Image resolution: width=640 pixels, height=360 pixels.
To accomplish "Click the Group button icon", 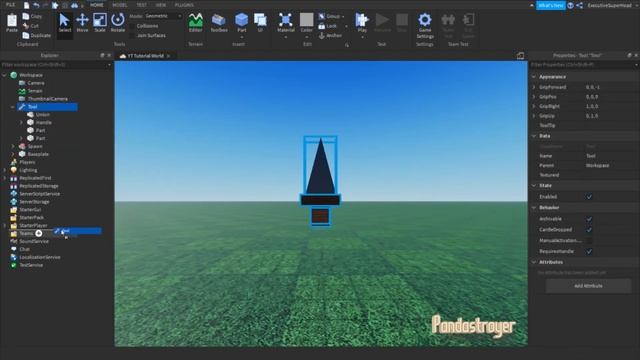I will tap(322, 16).
